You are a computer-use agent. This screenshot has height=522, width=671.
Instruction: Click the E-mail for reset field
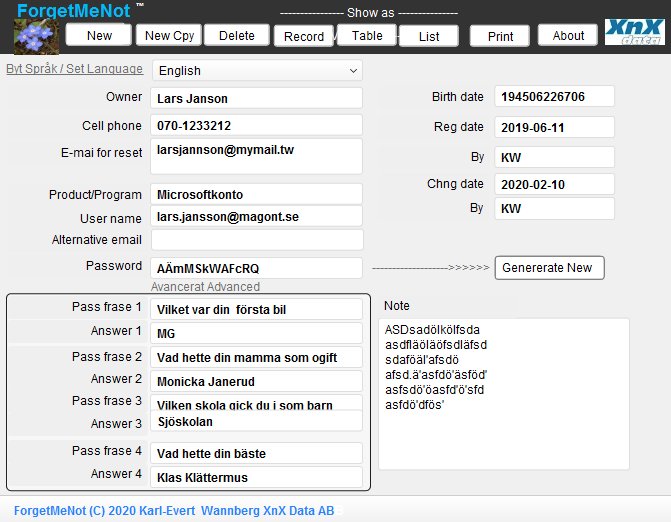click(256, 156)
